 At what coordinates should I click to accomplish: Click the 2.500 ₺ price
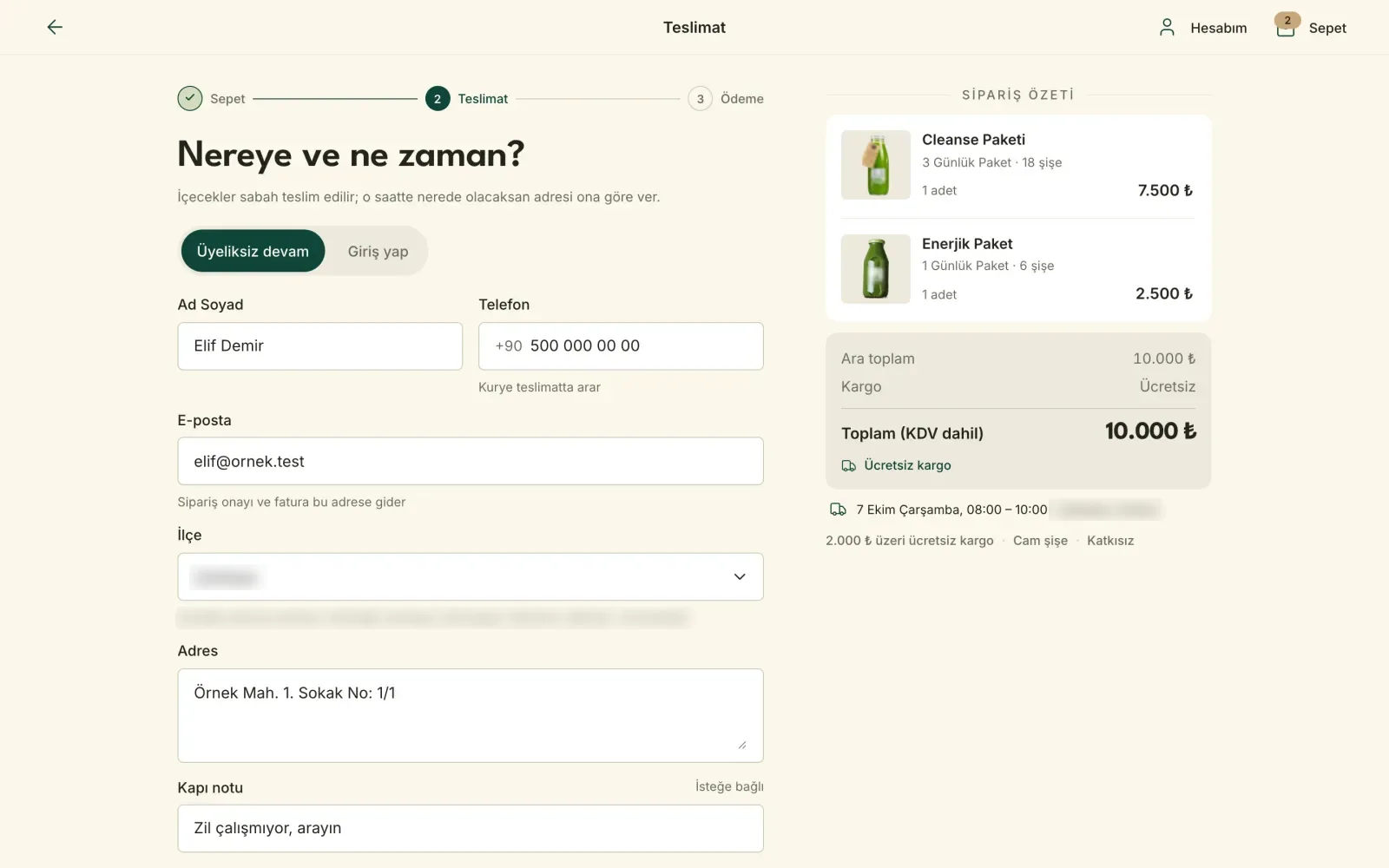[x=1164, y=293]
